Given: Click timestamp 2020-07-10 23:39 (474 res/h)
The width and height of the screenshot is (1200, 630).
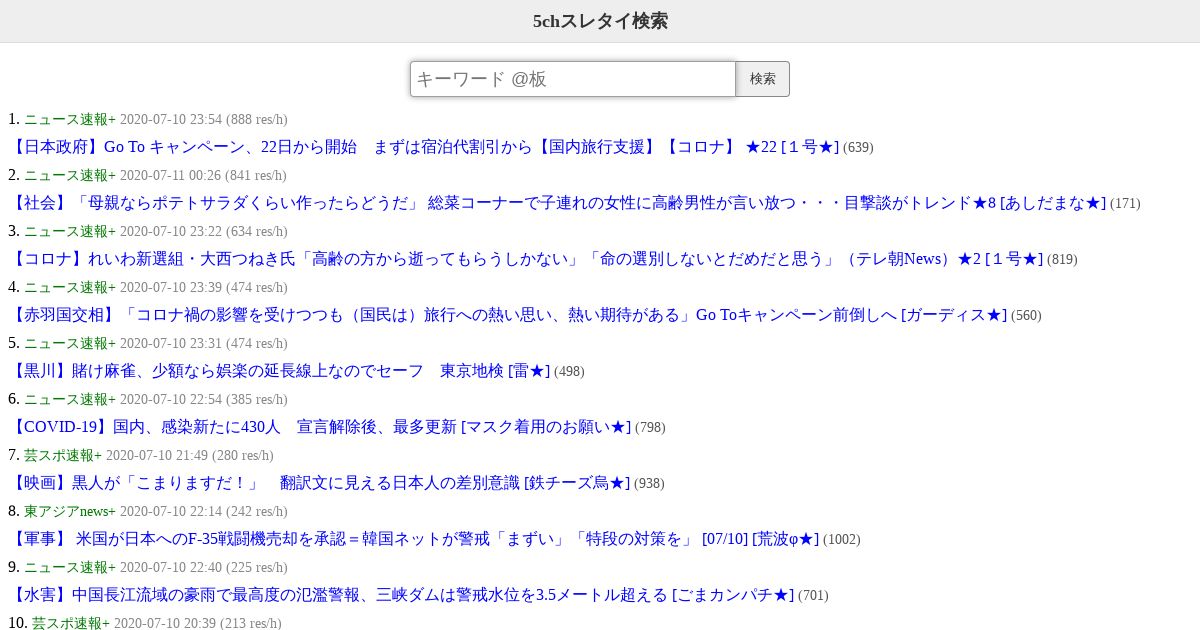Looking at the screenshot, I should tap(204, 288).
